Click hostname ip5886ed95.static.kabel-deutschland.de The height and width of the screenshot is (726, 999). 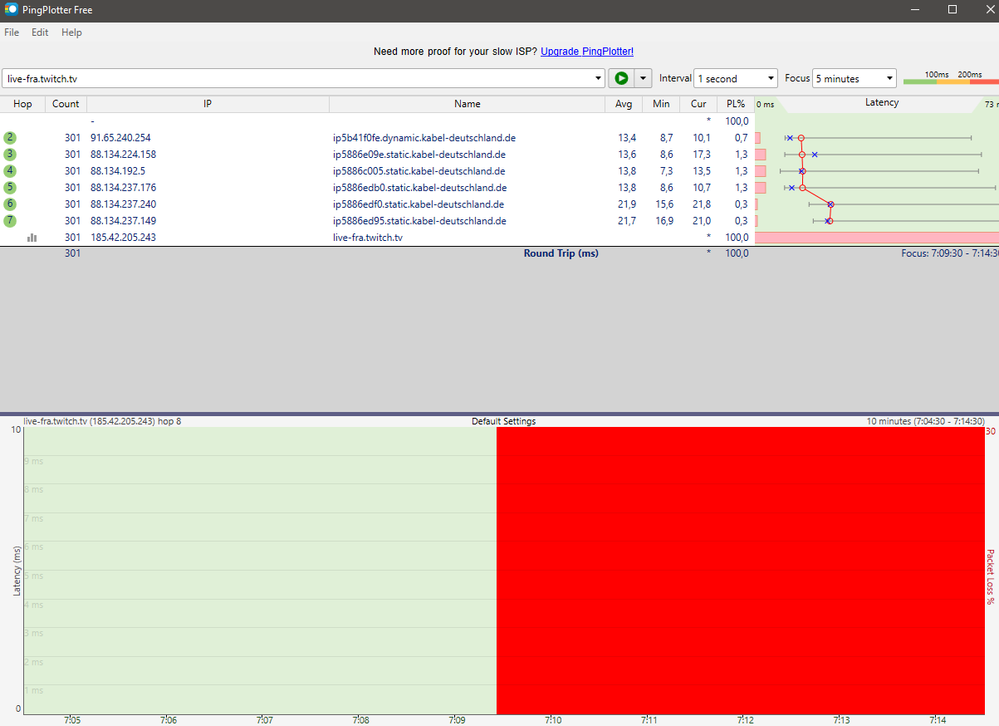420,220
